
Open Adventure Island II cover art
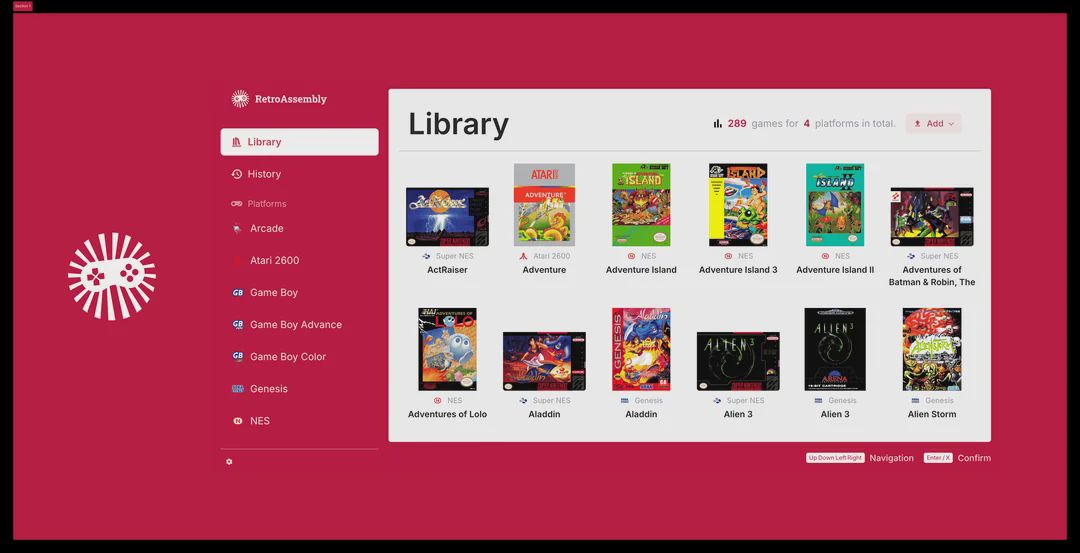tap(835, 205)
